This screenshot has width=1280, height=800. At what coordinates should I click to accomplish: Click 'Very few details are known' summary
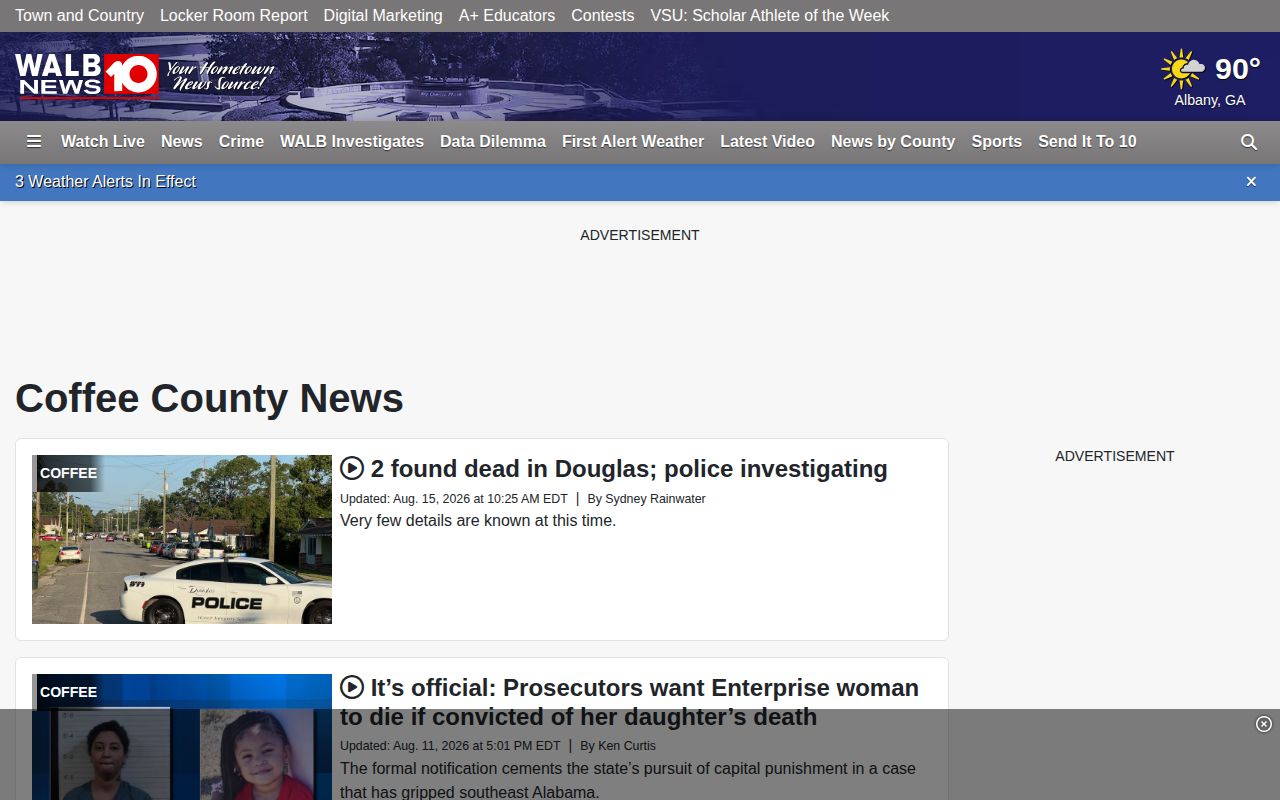(x=478, y=520)
